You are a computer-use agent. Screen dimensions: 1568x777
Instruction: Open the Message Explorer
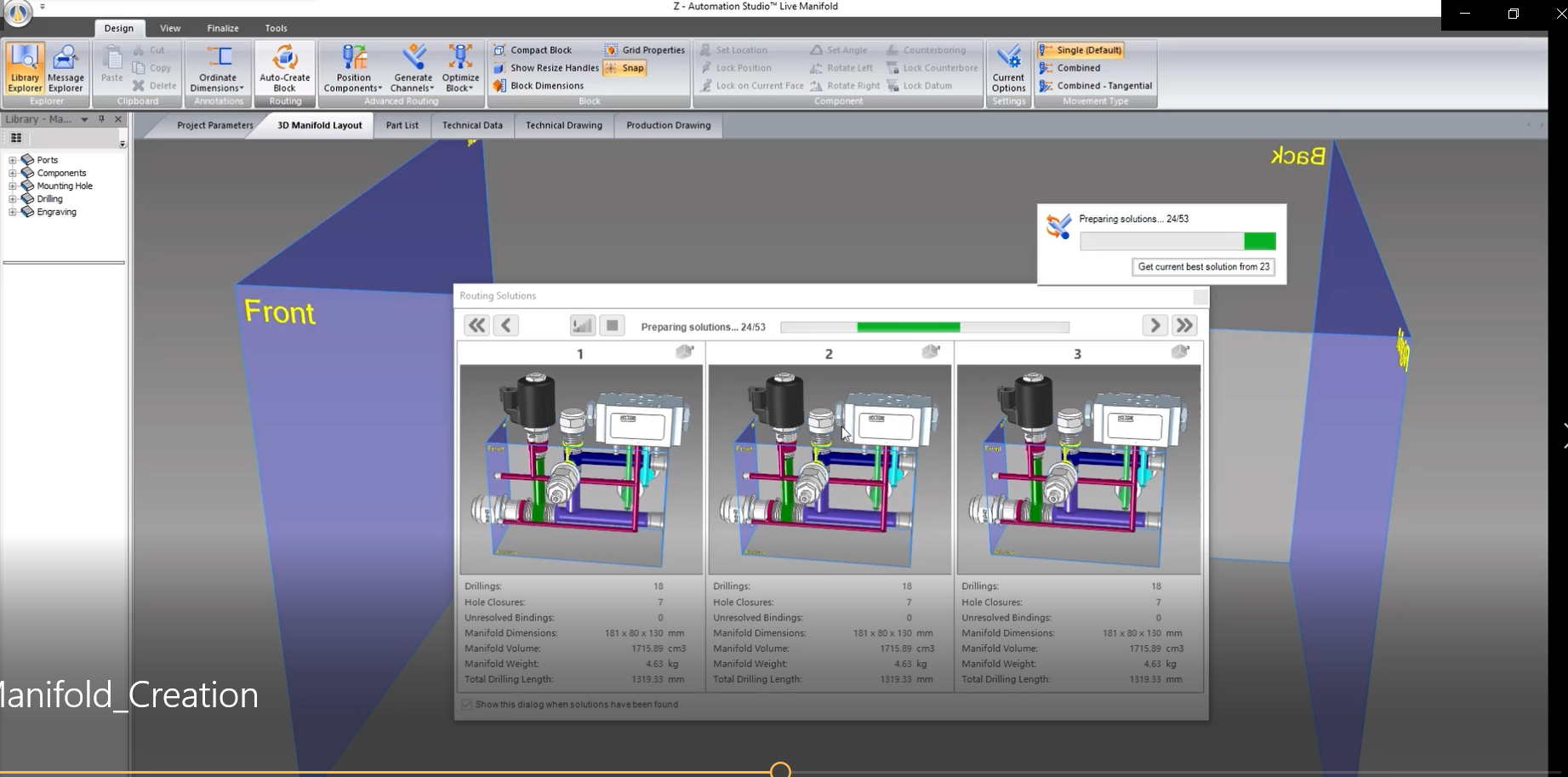click(66, 68)
